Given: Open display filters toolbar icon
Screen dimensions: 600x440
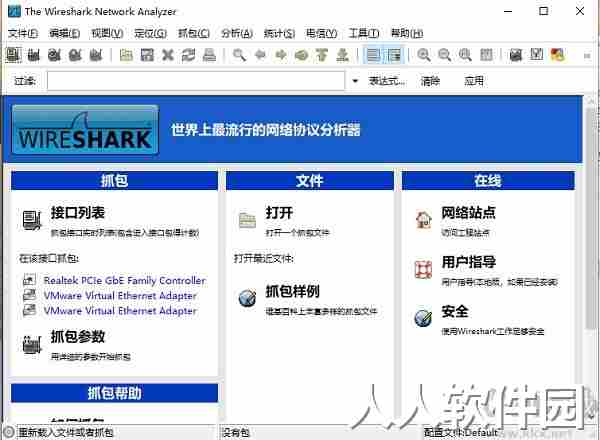Looking at the screenshot, I should click(536, 55).
